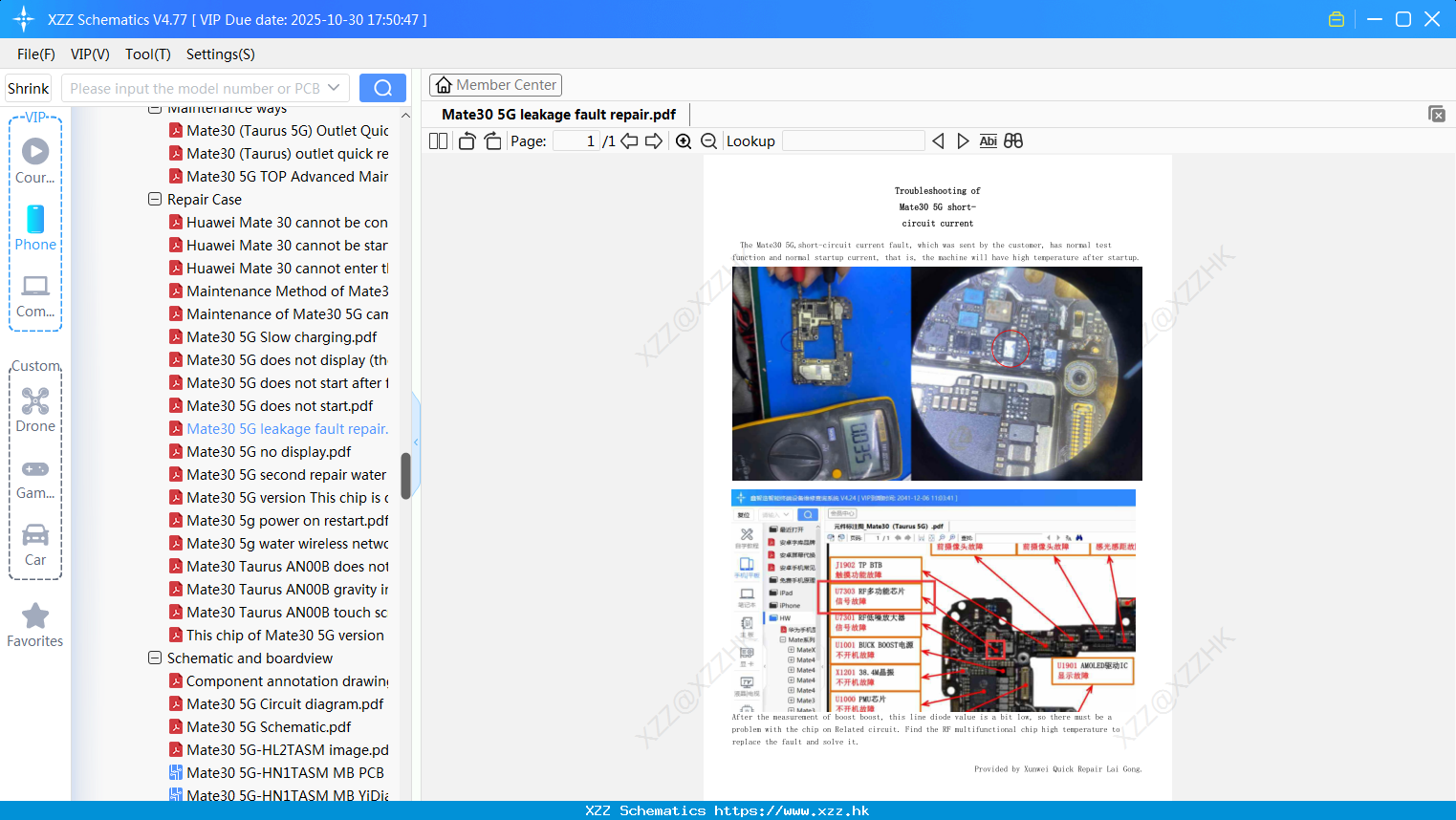
Task: Rotate page counterclockwise
Action: pyautogui.click(x=467, y=140)
